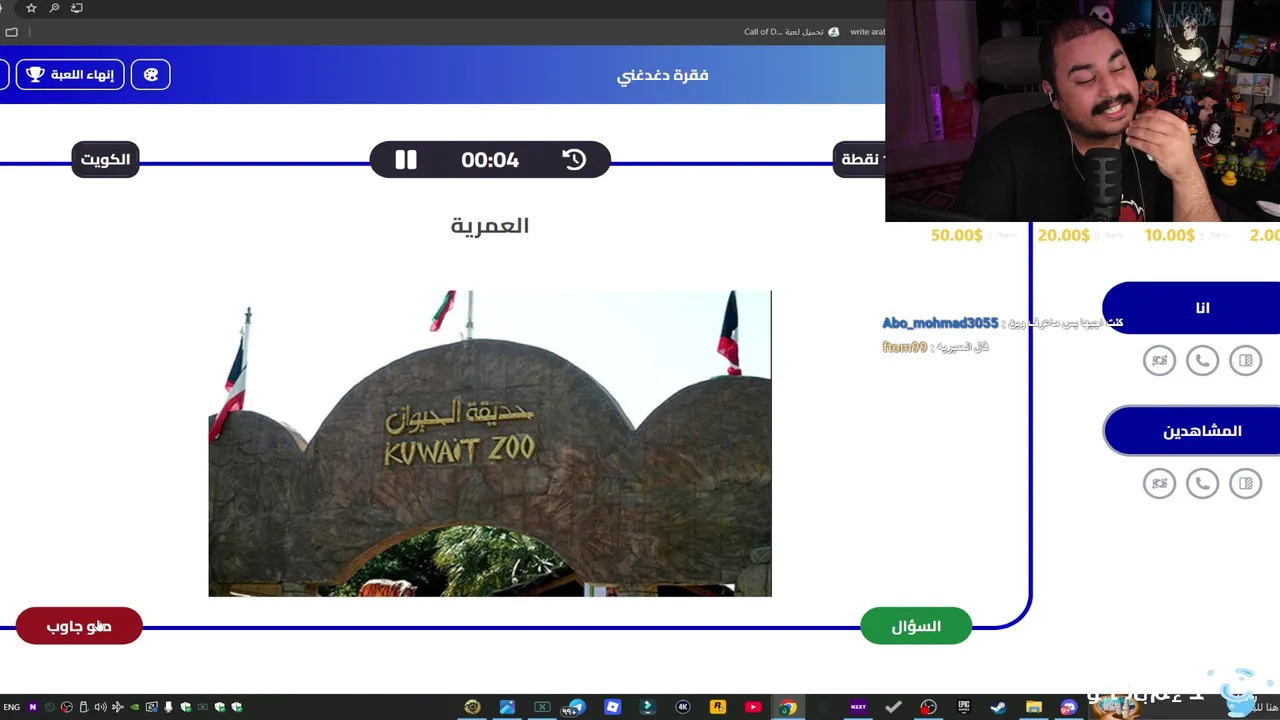This screenshot has width=1280, height=720.
Task: Use the left lifeline icon for المشاهدين team
Action: pyautogui.click(x=1159, y=483)
